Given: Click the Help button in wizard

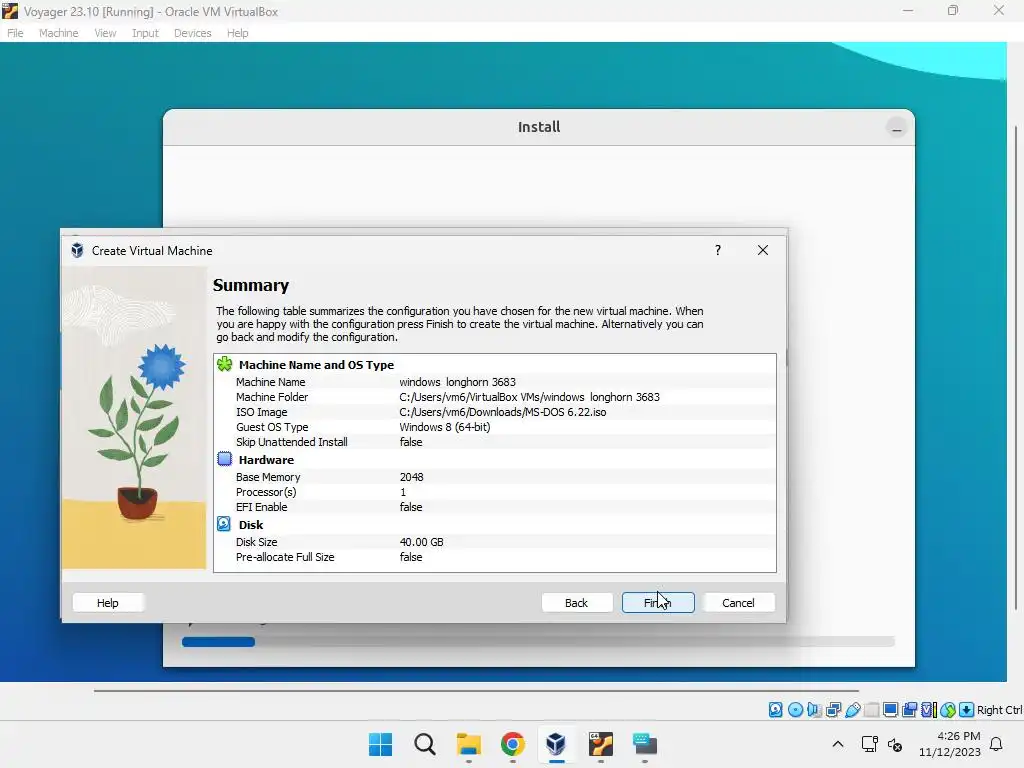Looking at the screenshot, I should point(108,603).
